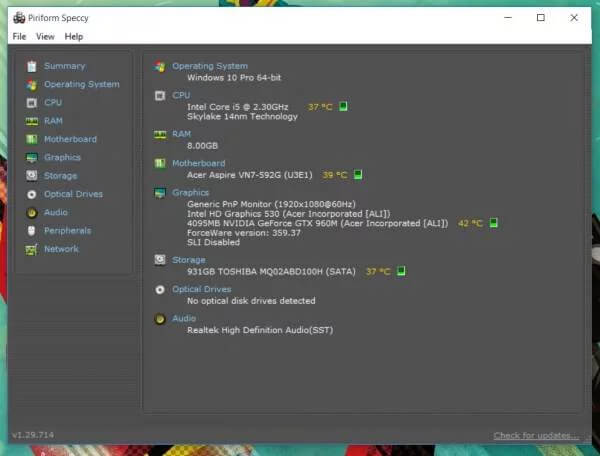600x456 pixels.
Task: Click the RAM stick icon in sidebar
Action: [32, 121]
